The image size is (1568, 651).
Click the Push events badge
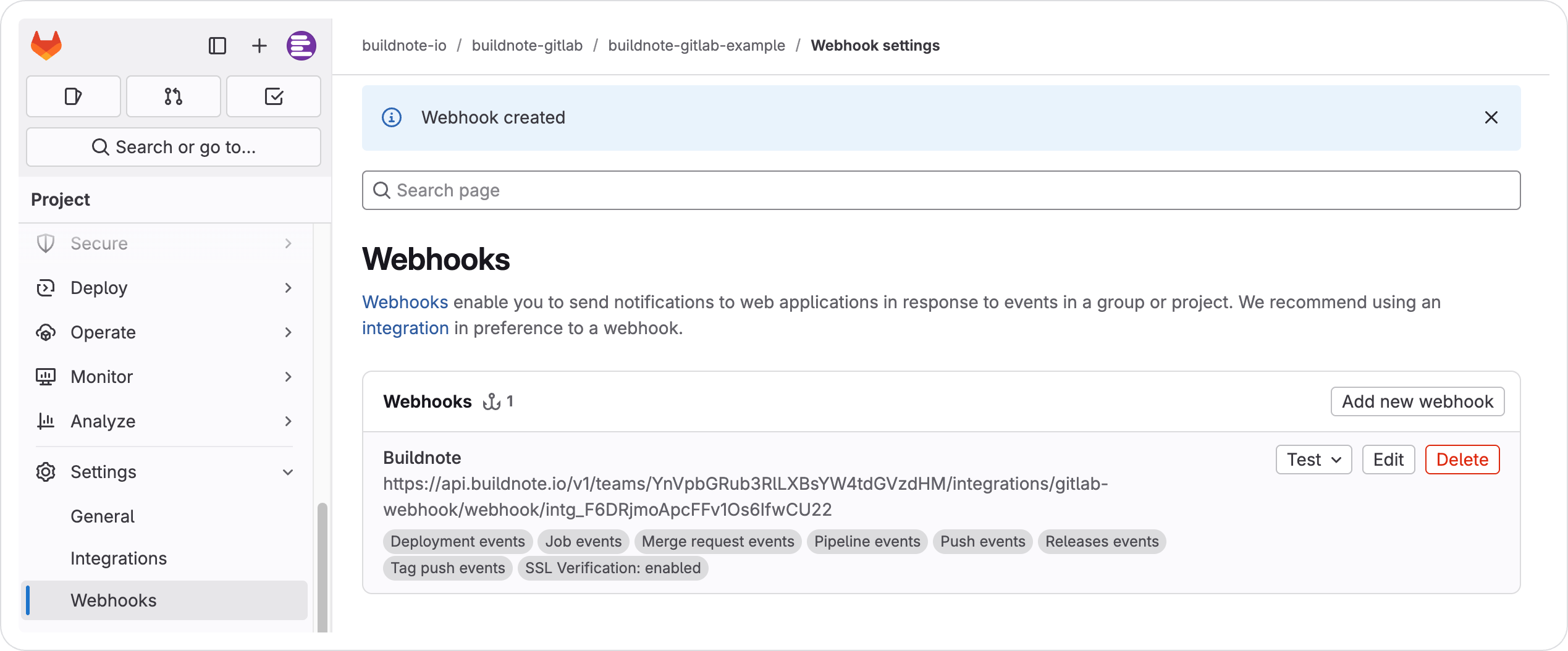tap(983, 542)
